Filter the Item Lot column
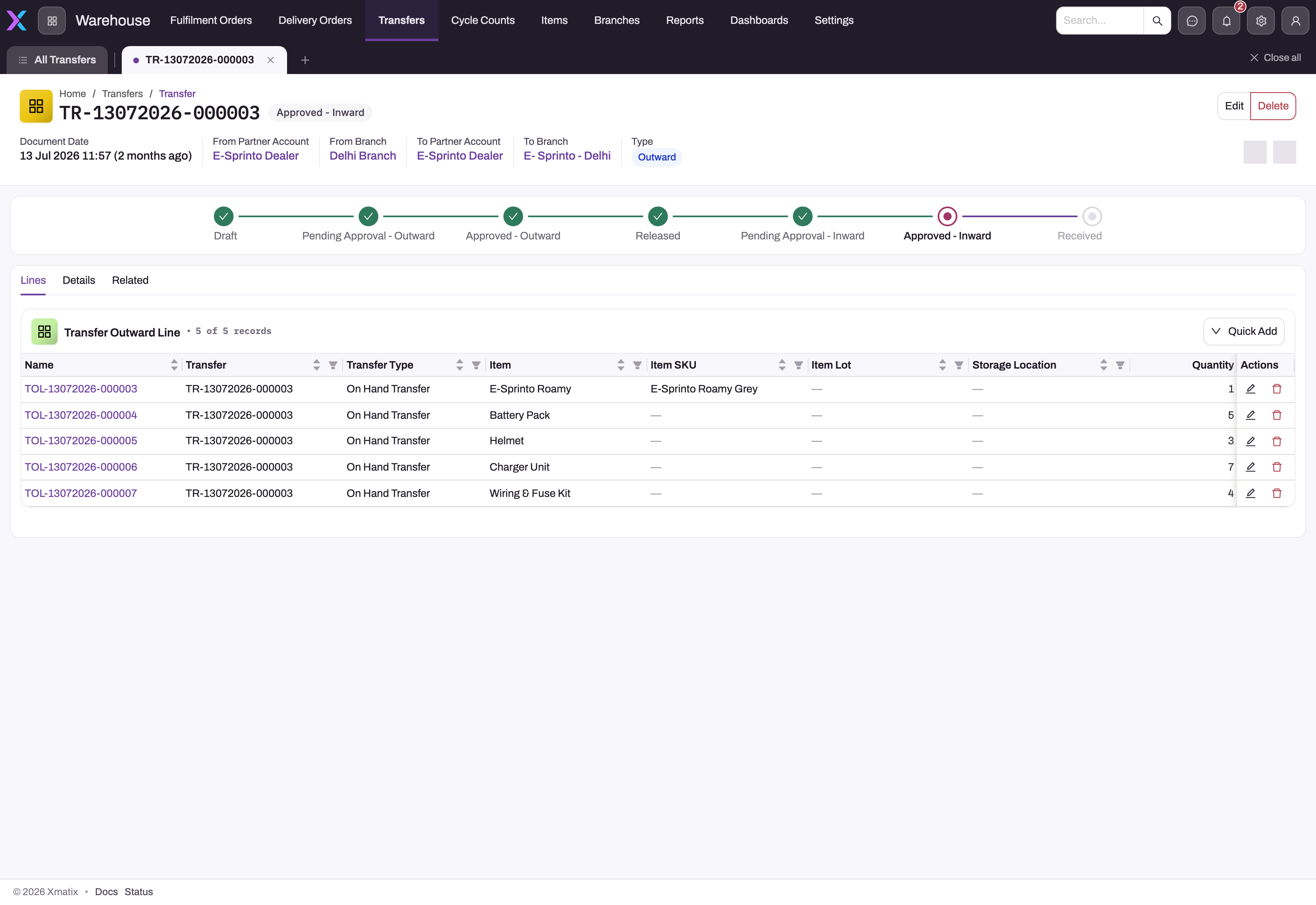This screenshot has height=905, width=1316. [959, 366]
